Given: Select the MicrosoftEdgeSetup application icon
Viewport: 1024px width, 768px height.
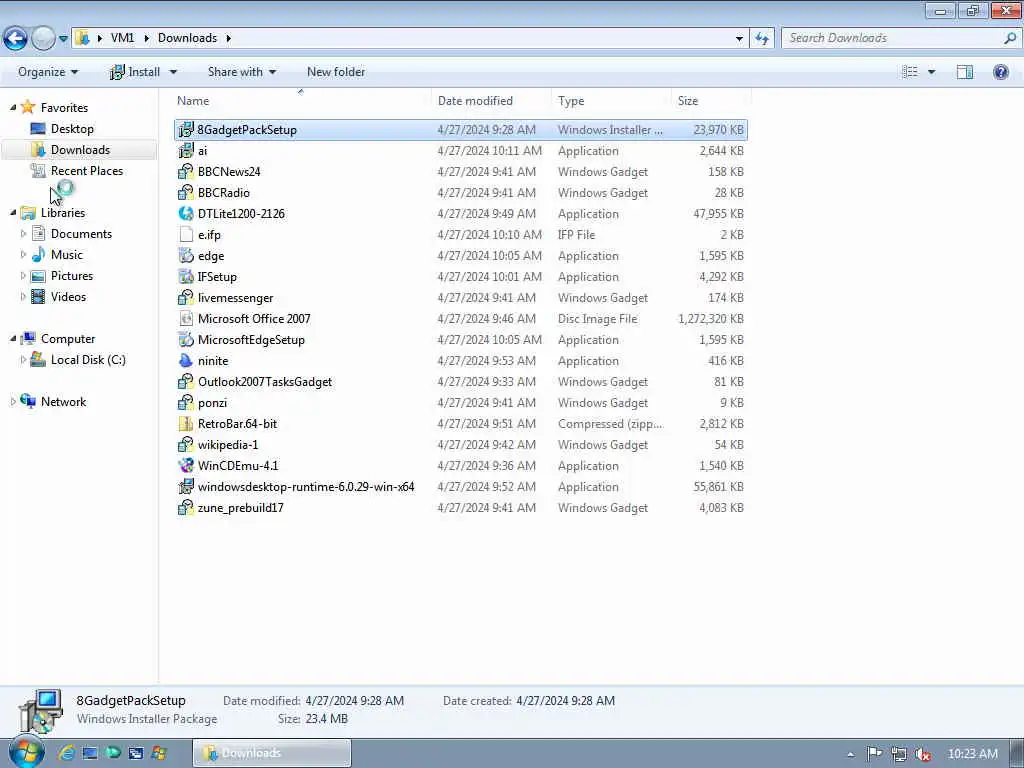Looking at the screenshot, I should (x=186, y=340).
